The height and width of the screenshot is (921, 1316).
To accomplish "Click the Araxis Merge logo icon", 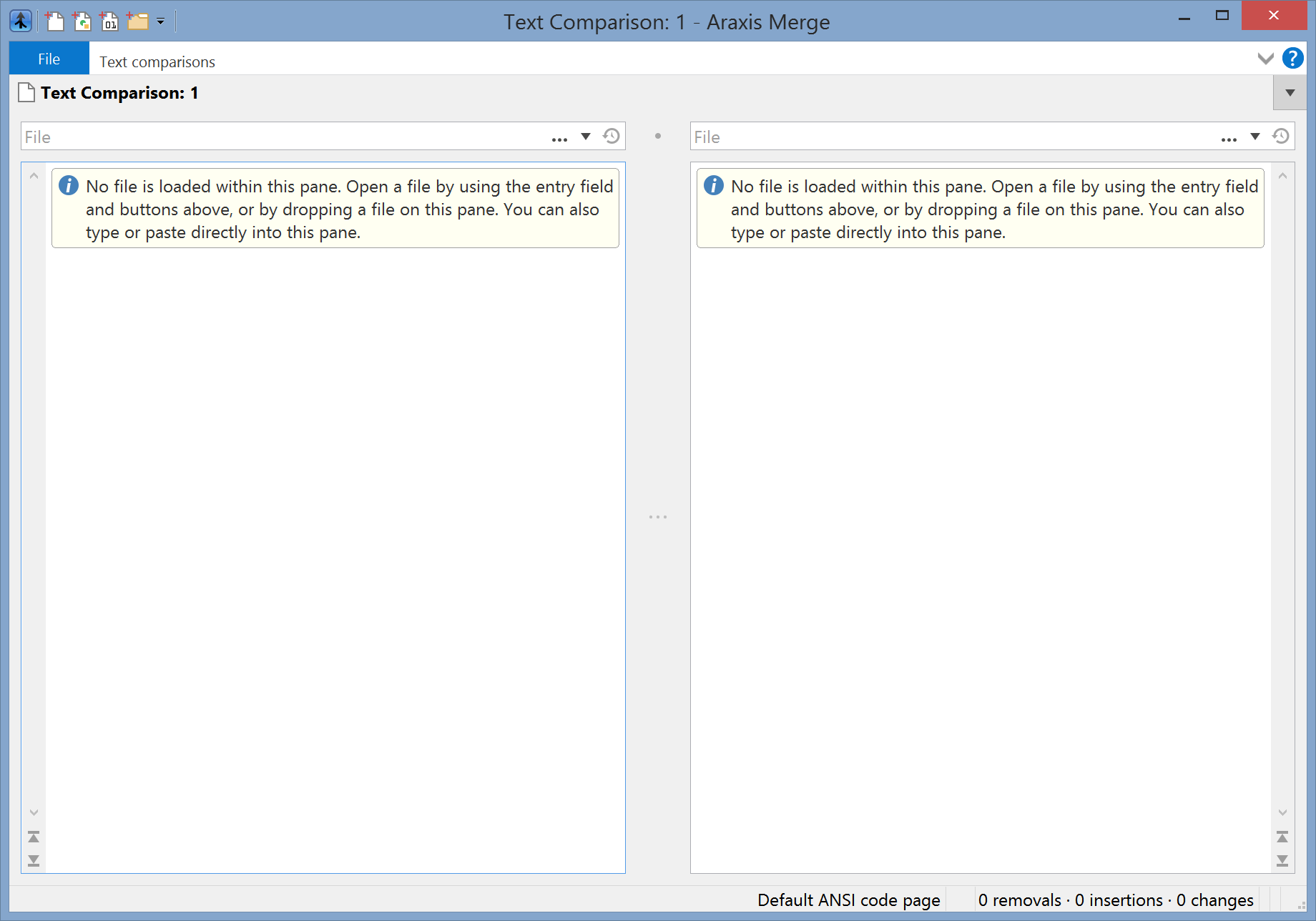I will coord(20,21).
